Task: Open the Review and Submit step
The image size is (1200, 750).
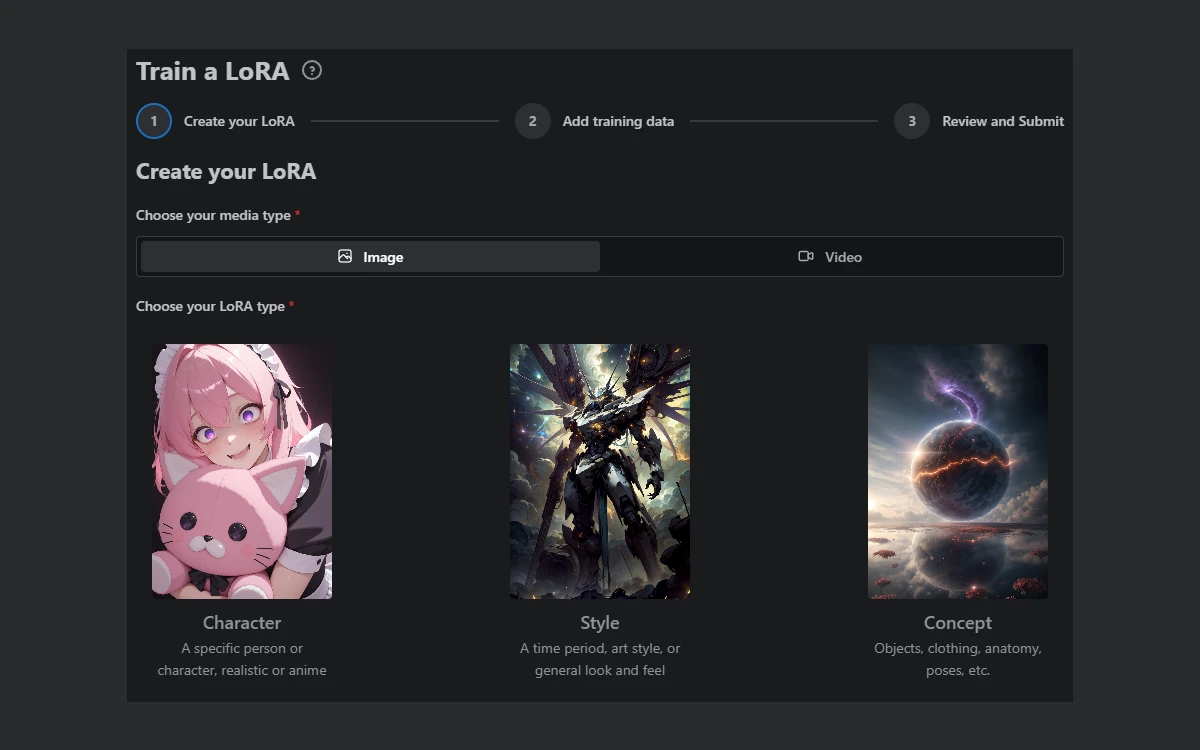Action: pos(1003,121)
